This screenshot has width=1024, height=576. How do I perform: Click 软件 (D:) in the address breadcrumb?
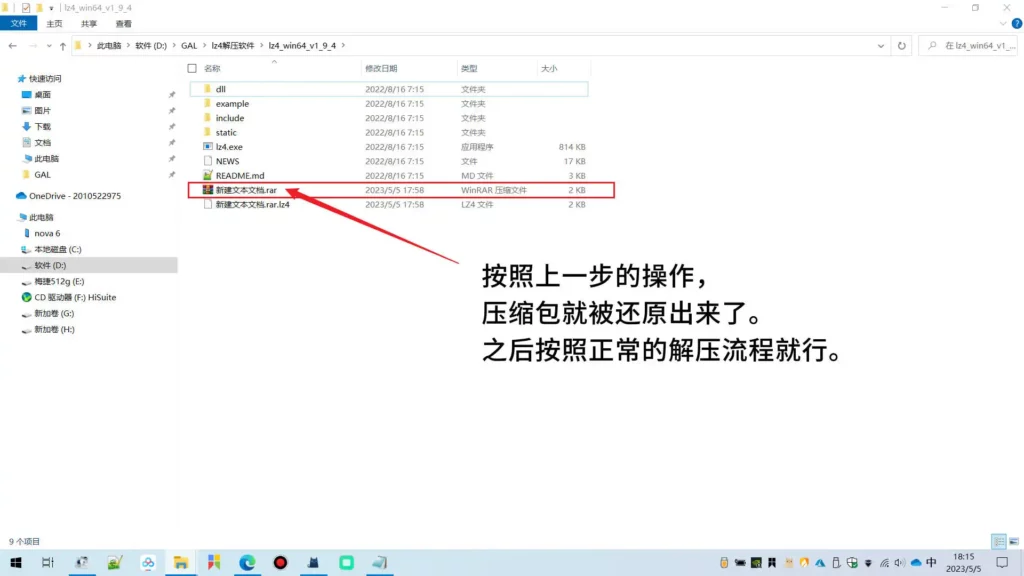pos(151,46)
